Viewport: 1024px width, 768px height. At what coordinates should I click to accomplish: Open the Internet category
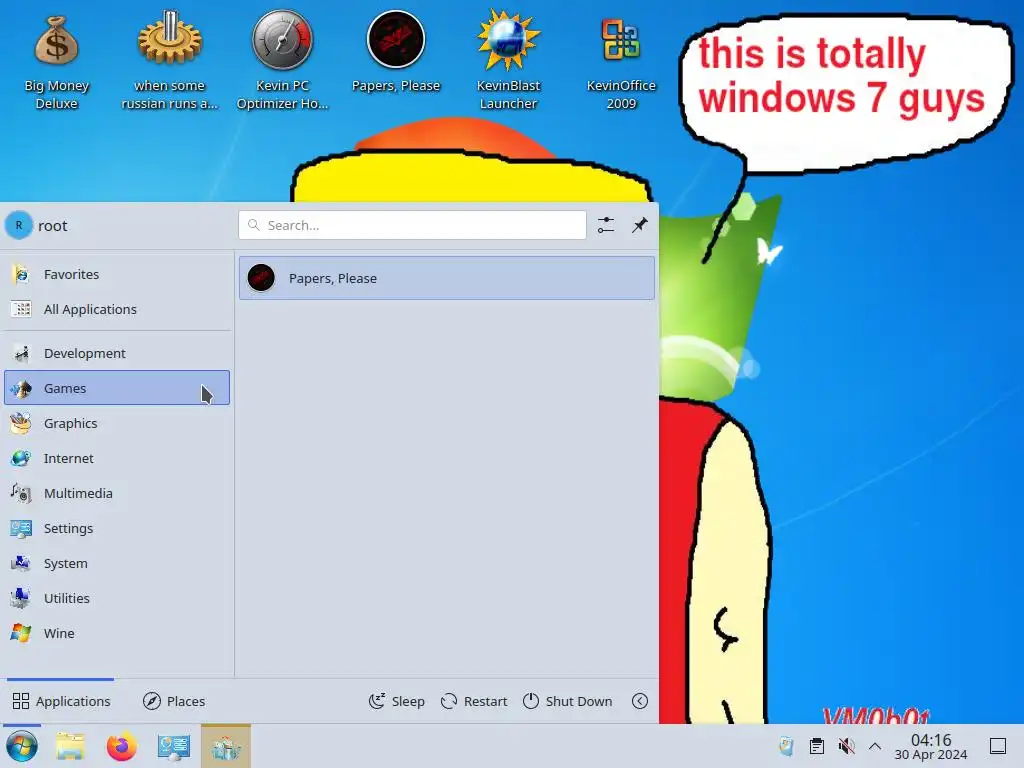117,458
